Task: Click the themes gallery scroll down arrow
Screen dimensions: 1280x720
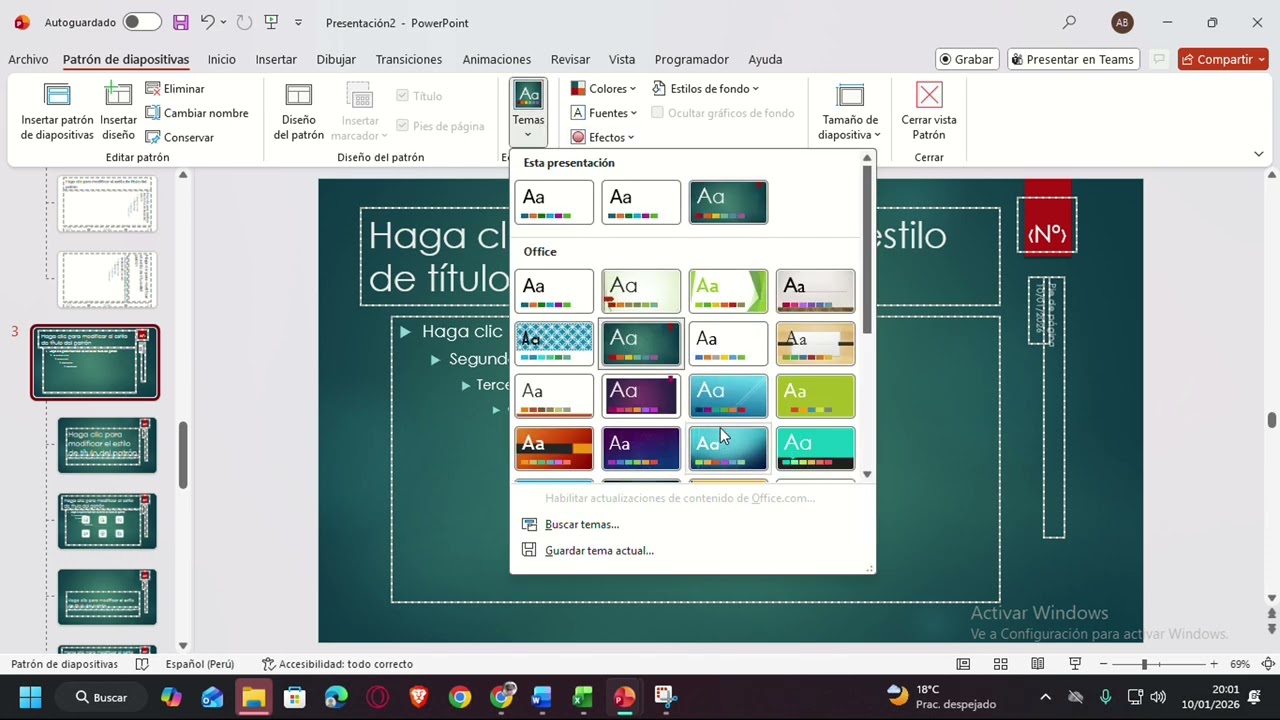Action: coord(867,475)
